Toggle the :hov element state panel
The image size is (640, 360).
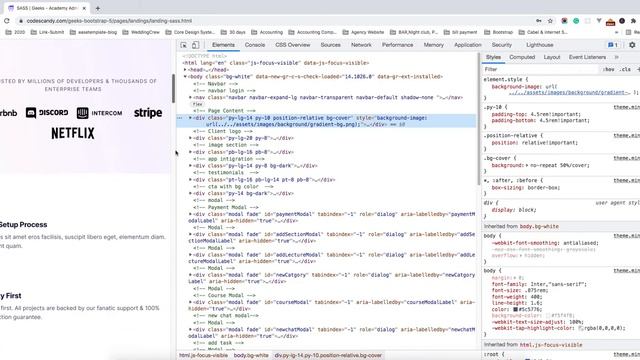coord(608,69)
